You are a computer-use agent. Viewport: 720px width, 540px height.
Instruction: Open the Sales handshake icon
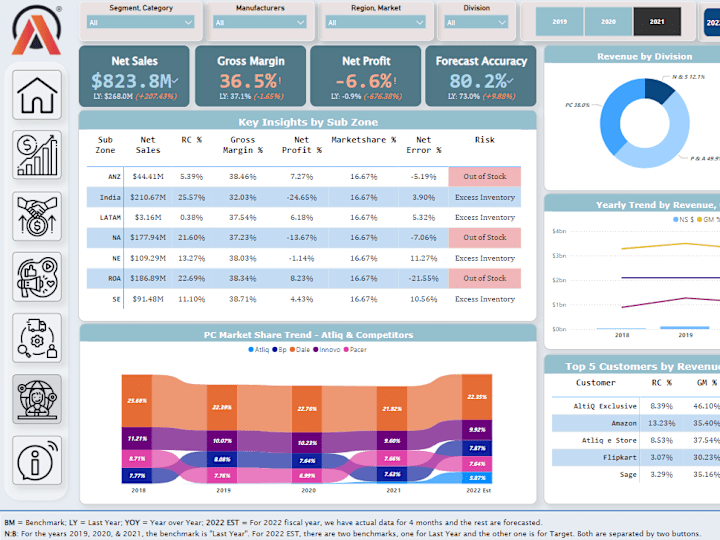37,216
